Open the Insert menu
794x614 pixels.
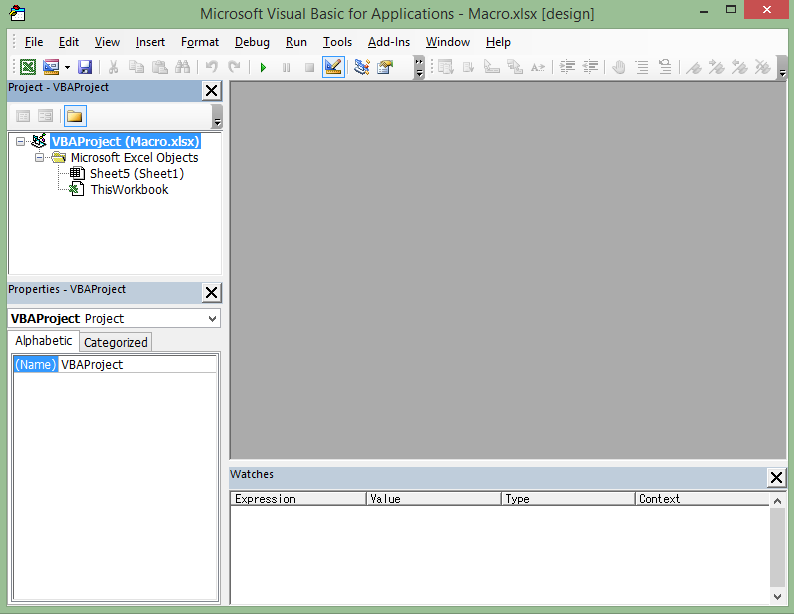[150, 42]
